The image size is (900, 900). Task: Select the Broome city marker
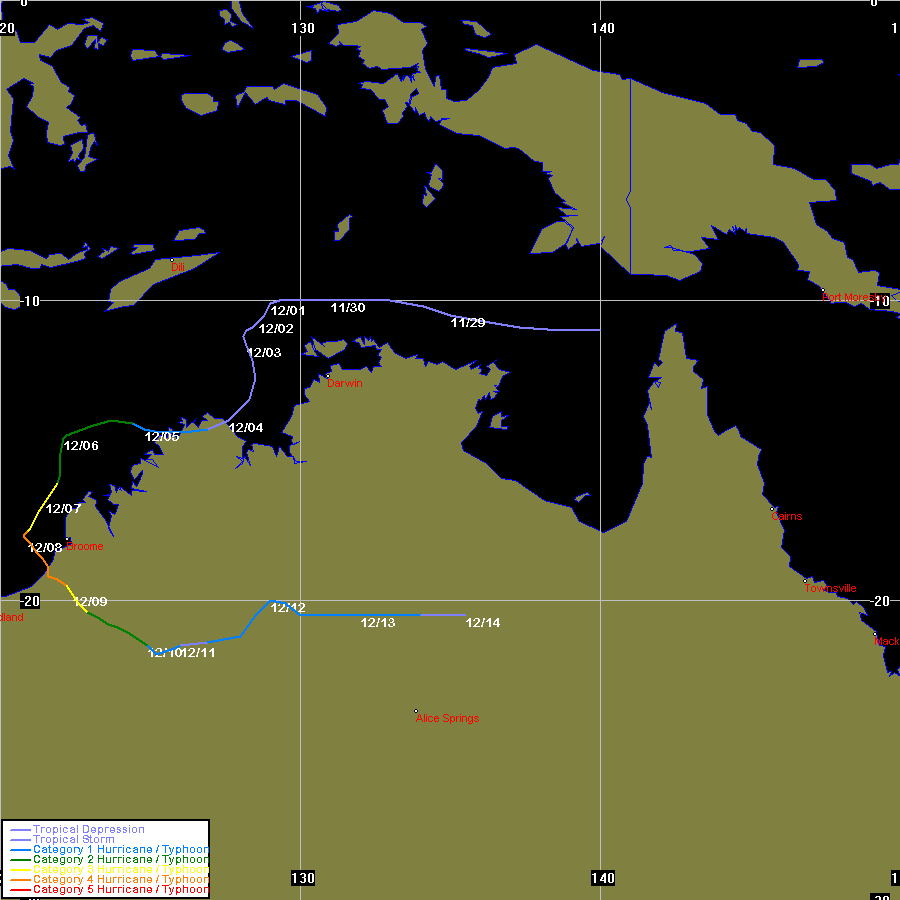click(x=68, y=540)
